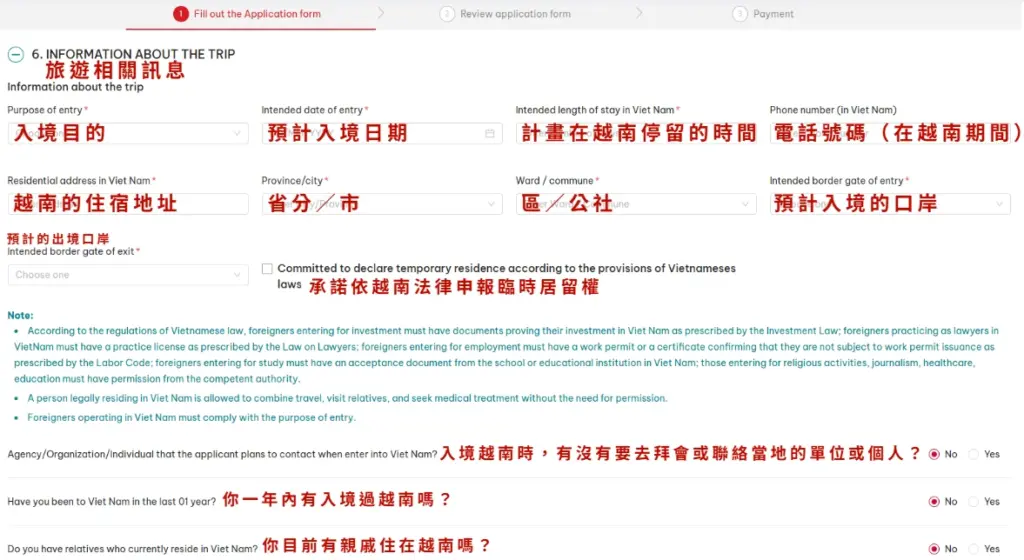
Task: Click 'A person legally residing in Viet Nam' note
Action: click(347, 398)
